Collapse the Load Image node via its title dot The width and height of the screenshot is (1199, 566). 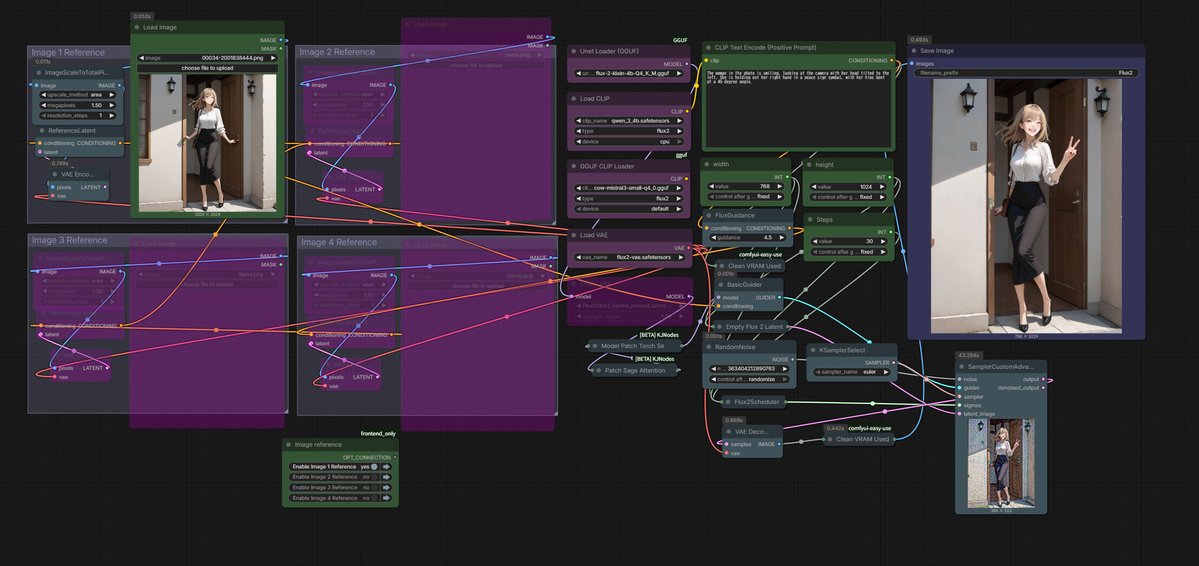(137, 28)
